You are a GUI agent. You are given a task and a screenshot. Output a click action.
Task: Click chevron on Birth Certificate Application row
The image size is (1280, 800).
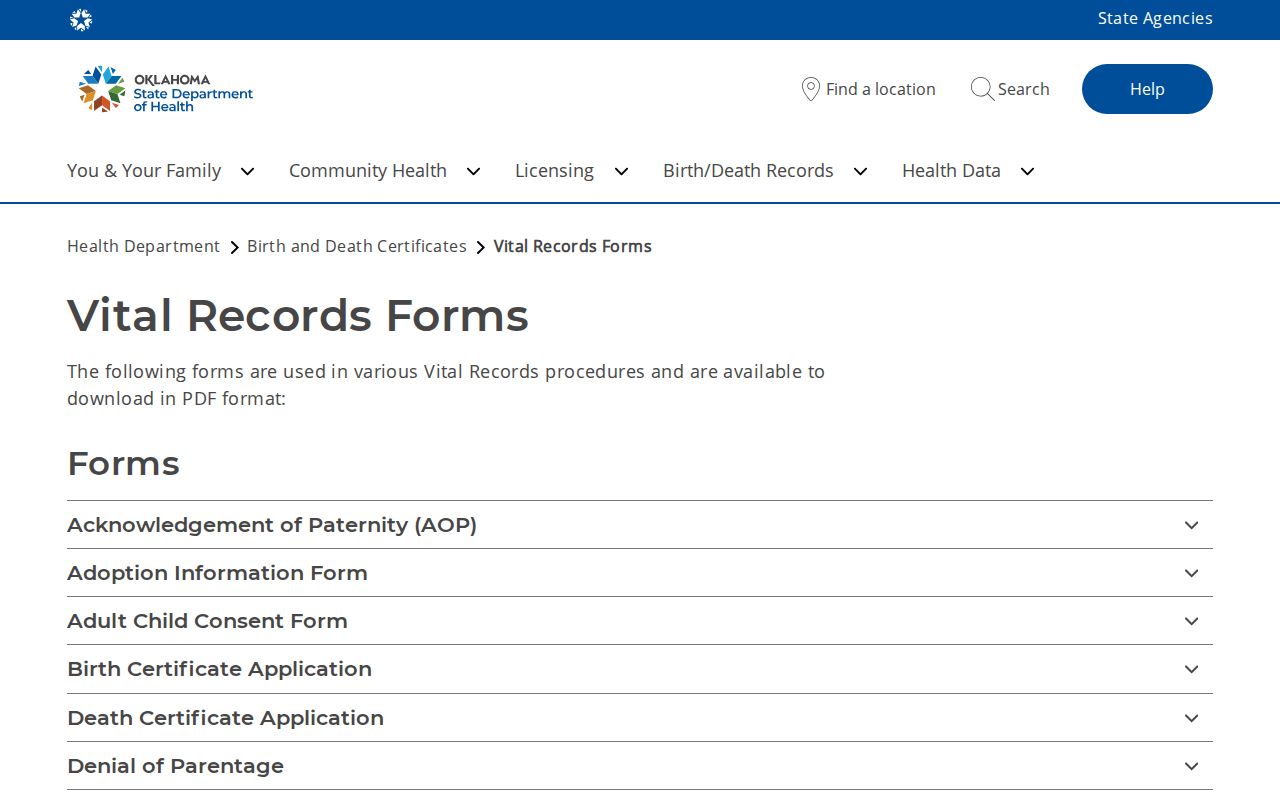1191,669
